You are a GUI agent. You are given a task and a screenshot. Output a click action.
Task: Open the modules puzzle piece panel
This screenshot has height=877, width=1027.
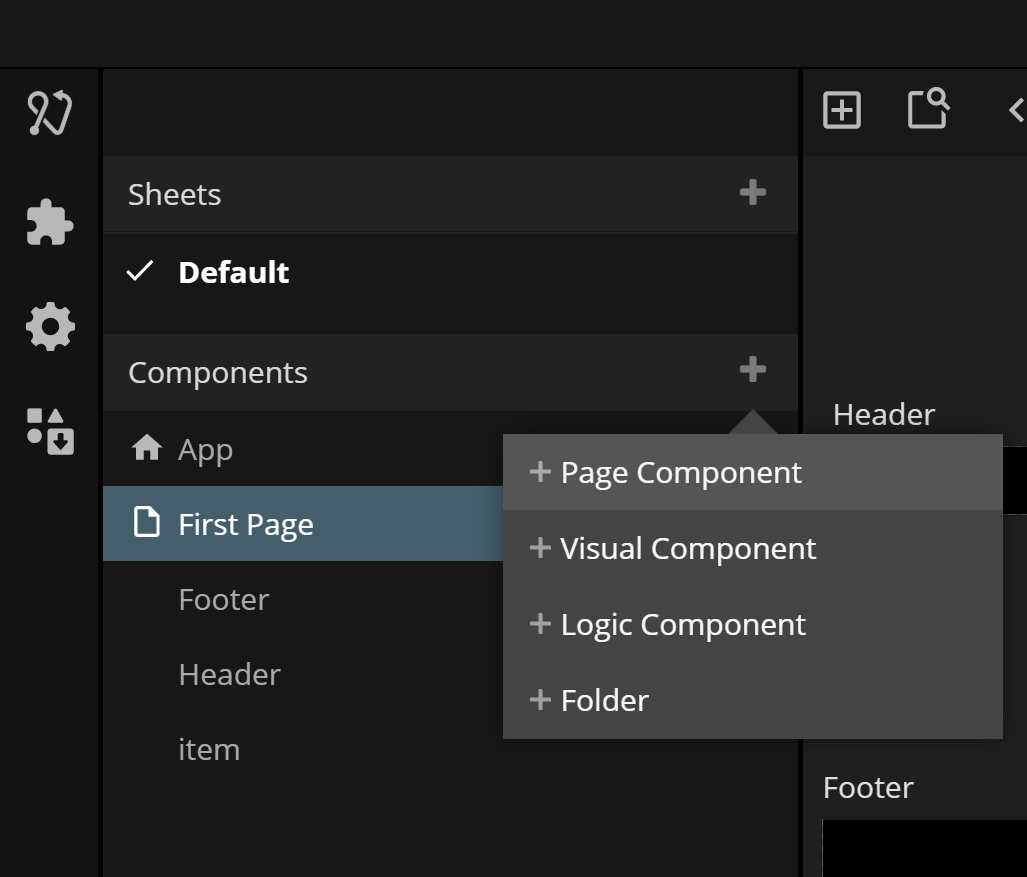(50, 222)
